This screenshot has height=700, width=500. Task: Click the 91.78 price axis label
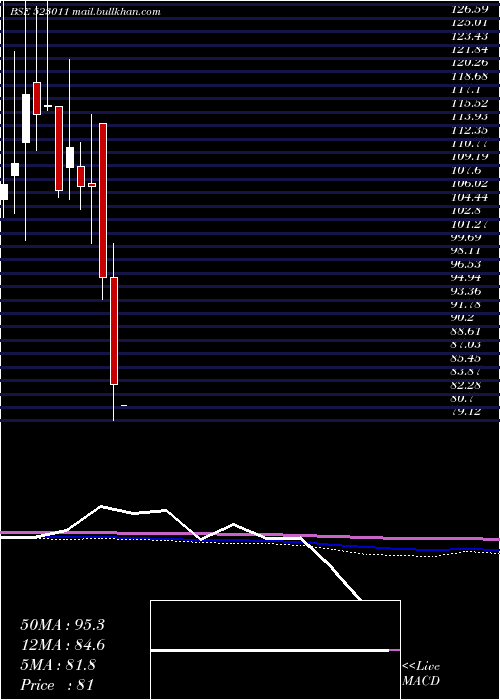(x=468, y=304)
